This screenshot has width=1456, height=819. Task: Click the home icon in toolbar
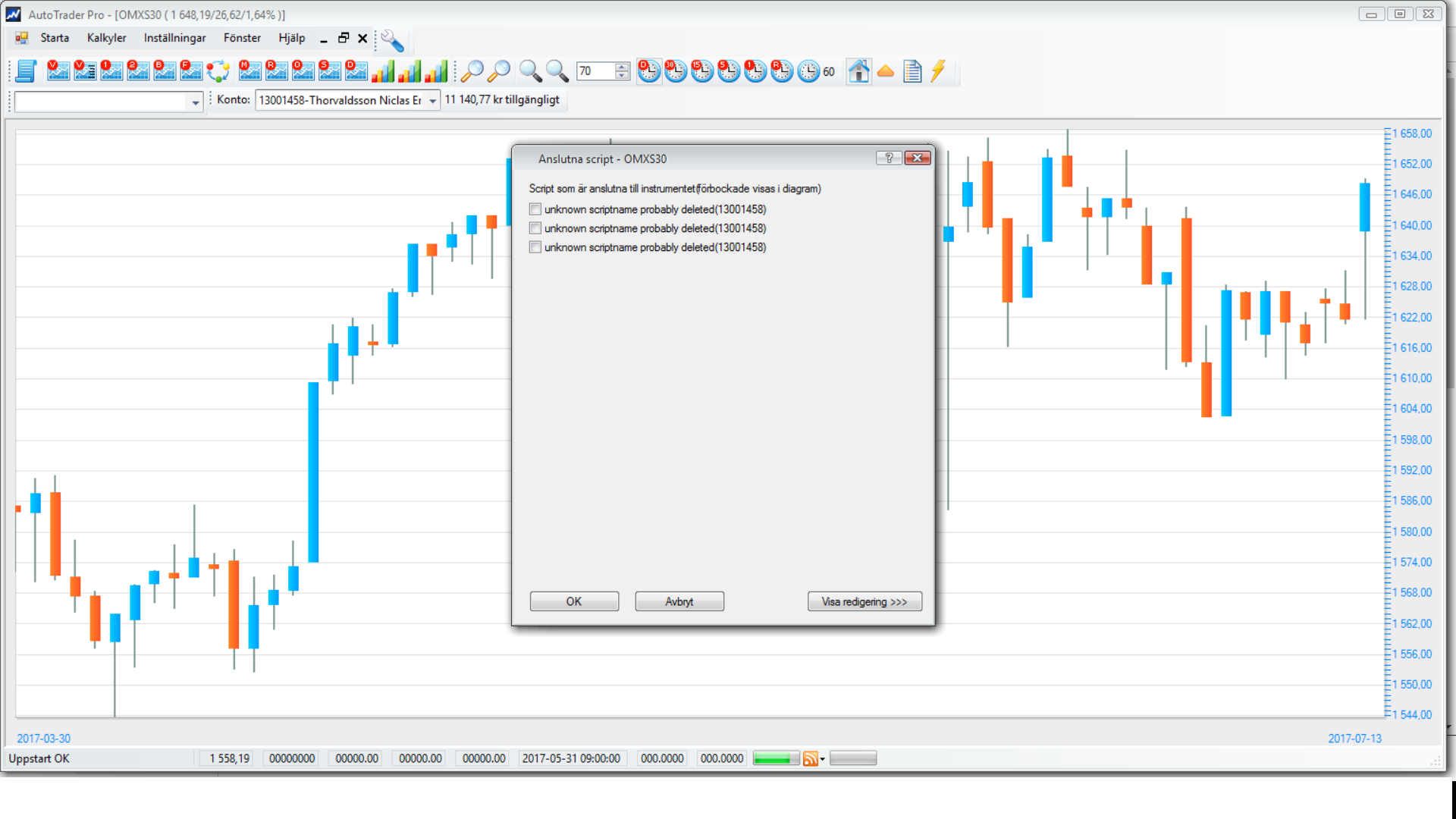click(858, 71)
